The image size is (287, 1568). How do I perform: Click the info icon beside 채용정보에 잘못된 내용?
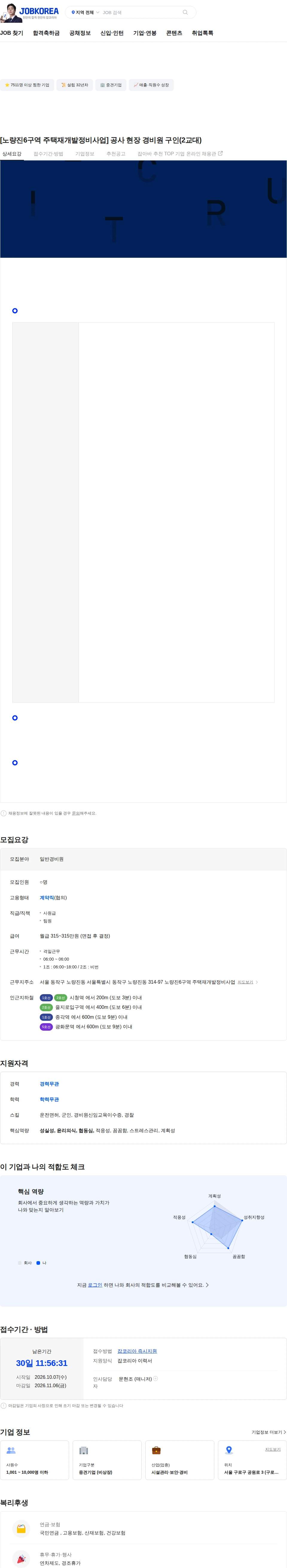pos(4,813)
